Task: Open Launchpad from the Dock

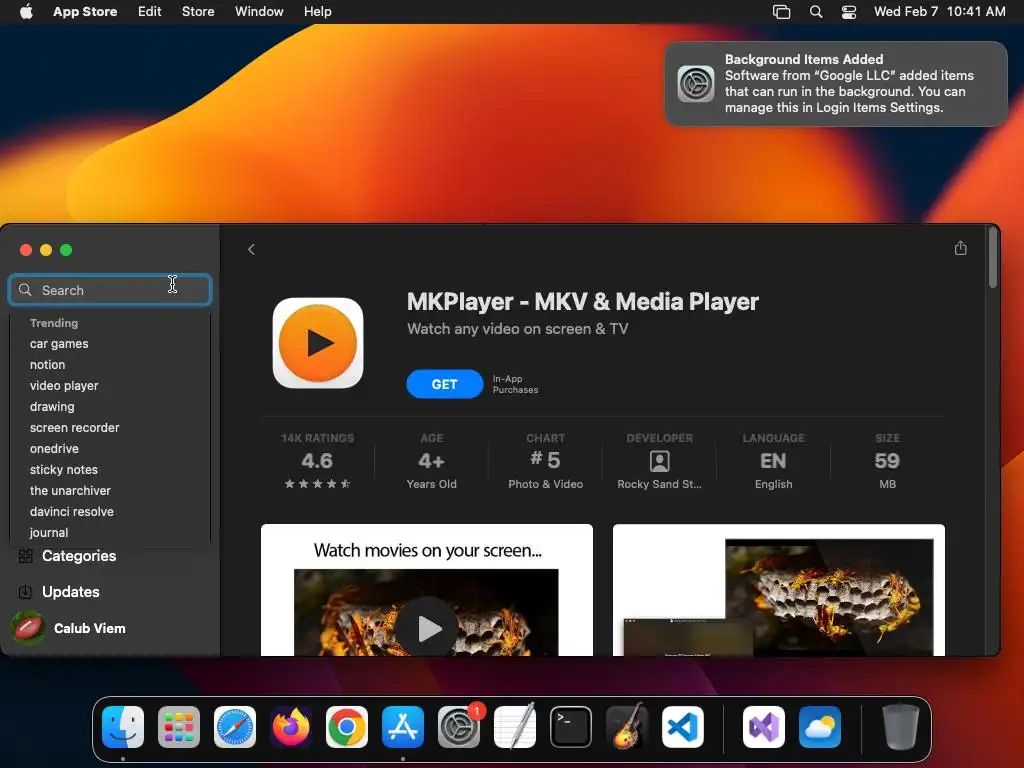Action: click(x=179, y=727)
